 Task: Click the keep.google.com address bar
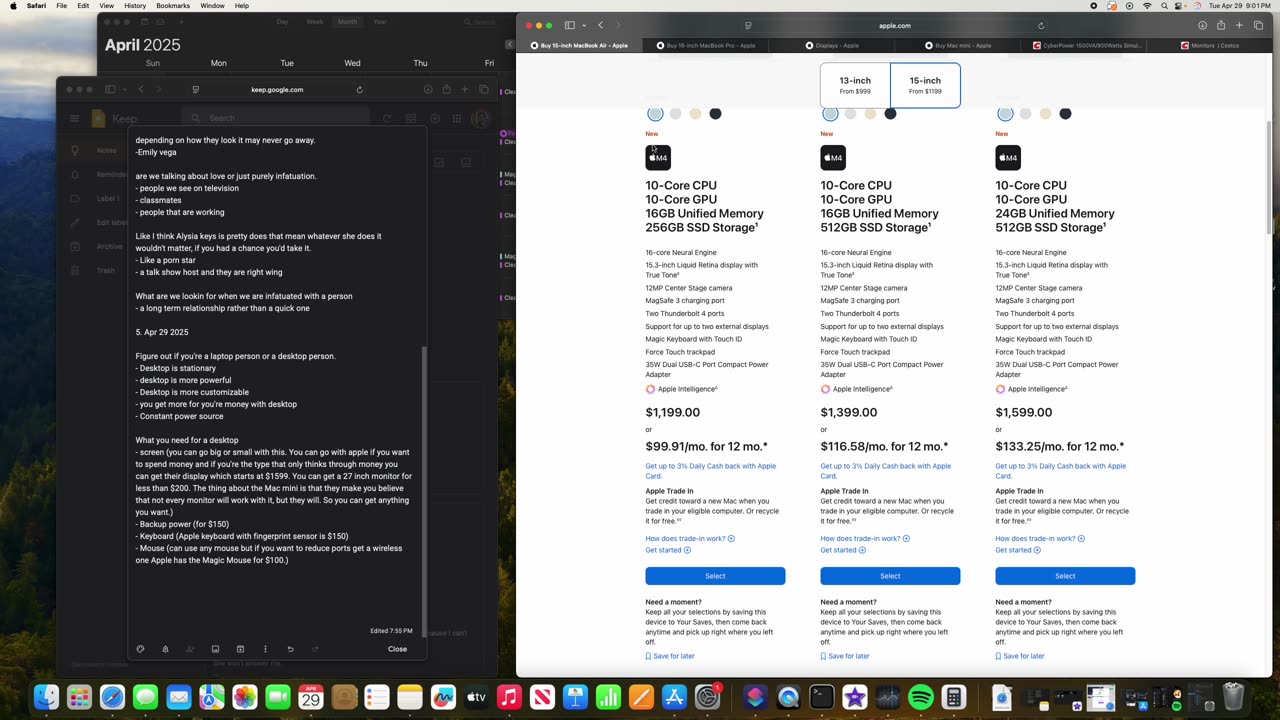coord(277,89)
